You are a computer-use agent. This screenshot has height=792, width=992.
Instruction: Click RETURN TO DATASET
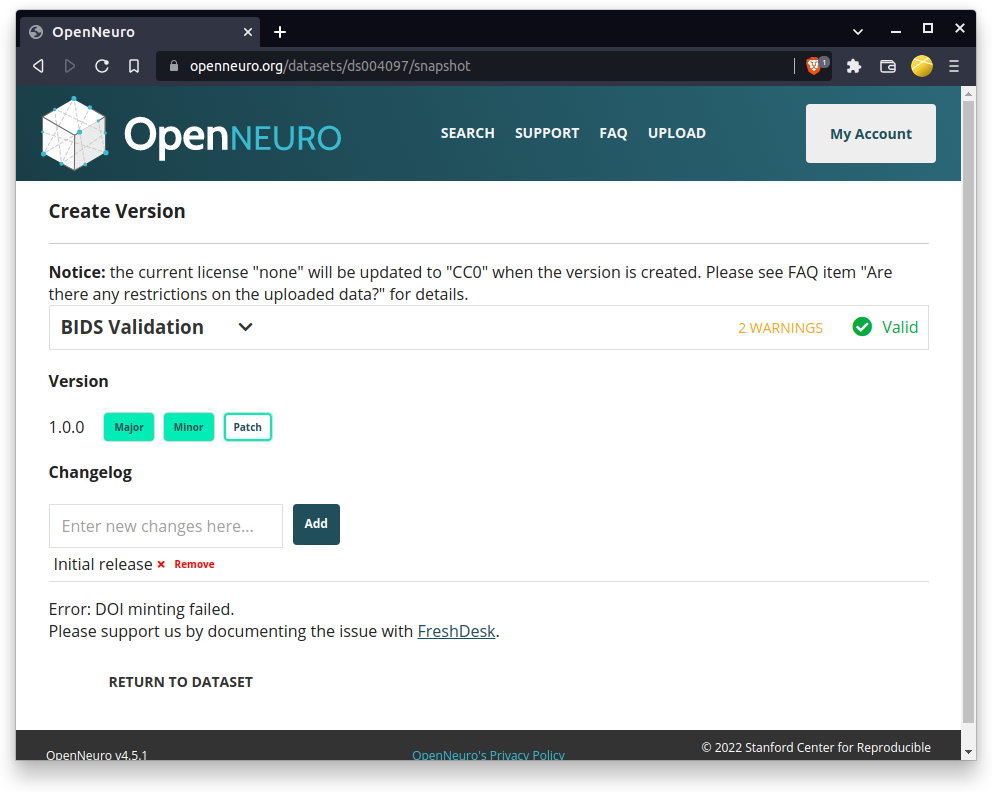(x=180, y=681)
